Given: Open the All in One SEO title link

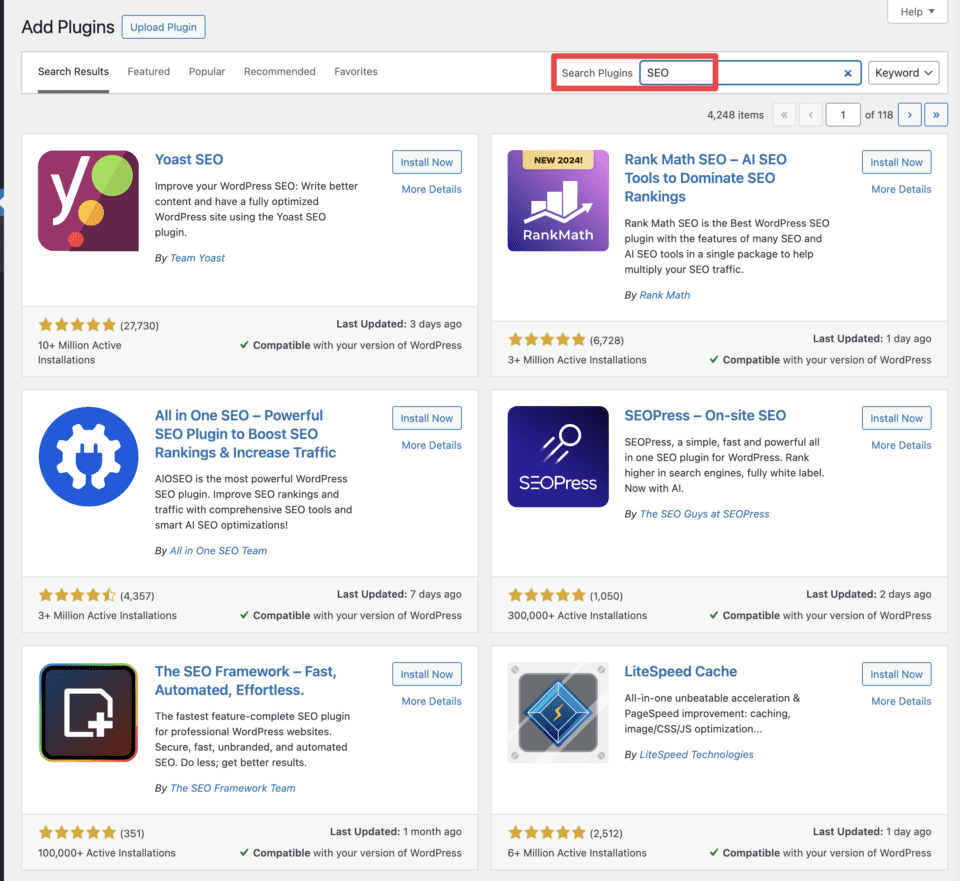Looking at the screenshot, I should 246,434.
